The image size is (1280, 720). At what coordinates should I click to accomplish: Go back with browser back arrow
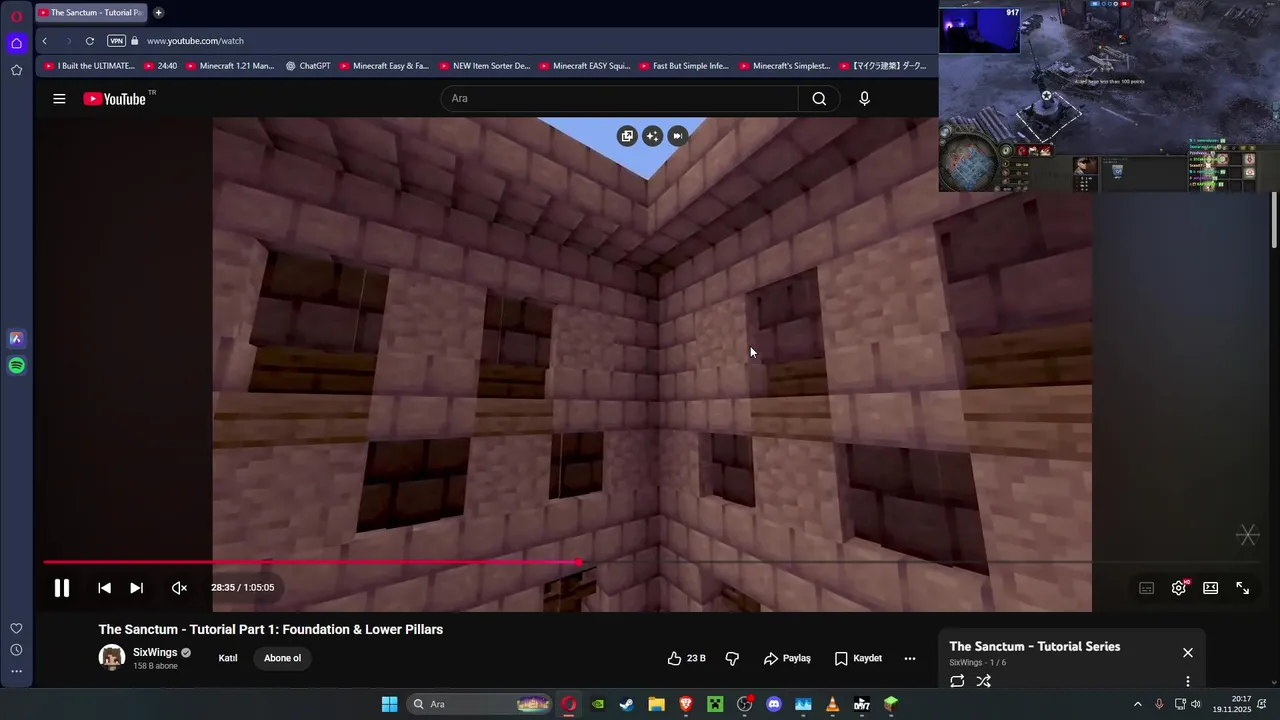pos(45,41)
